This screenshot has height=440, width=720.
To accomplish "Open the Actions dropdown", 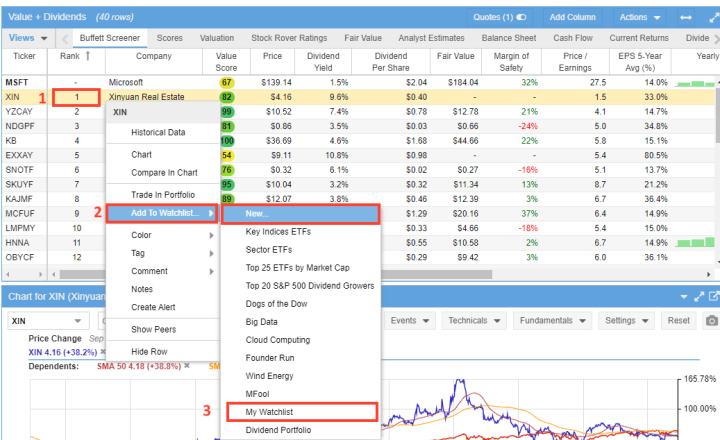I will 640,17.
